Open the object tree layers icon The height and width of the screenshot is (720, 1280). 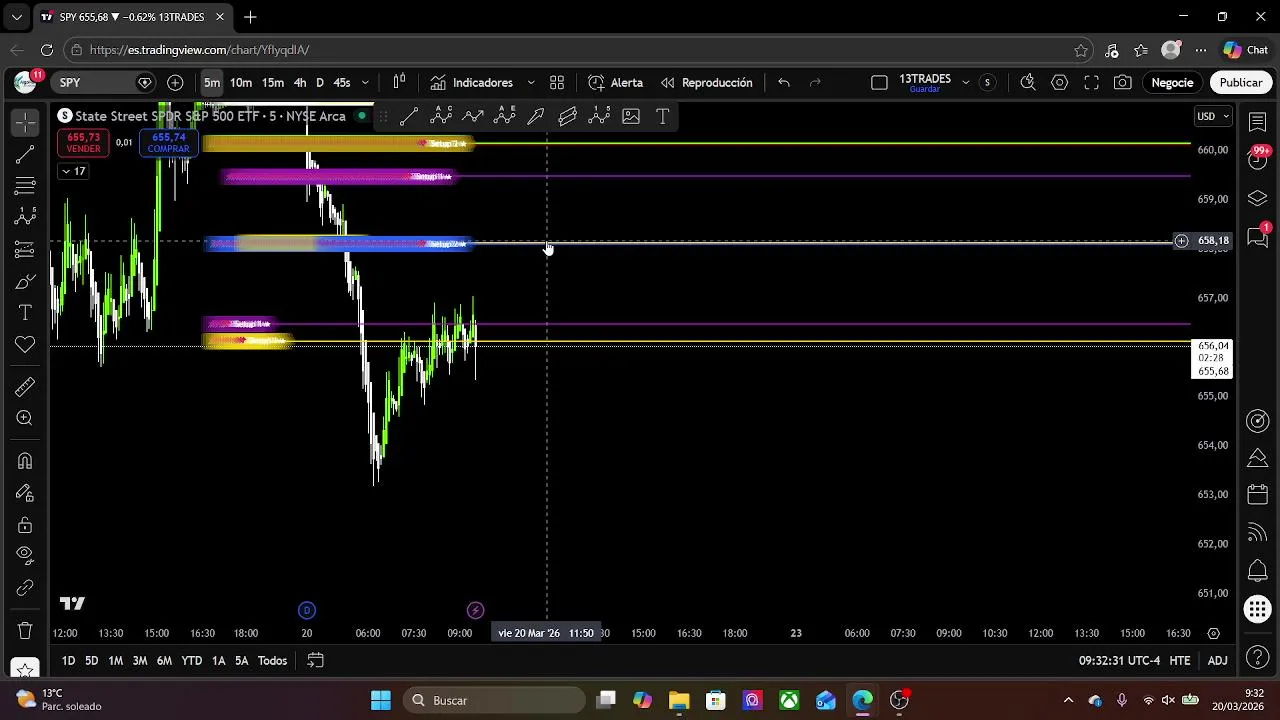1258,198
